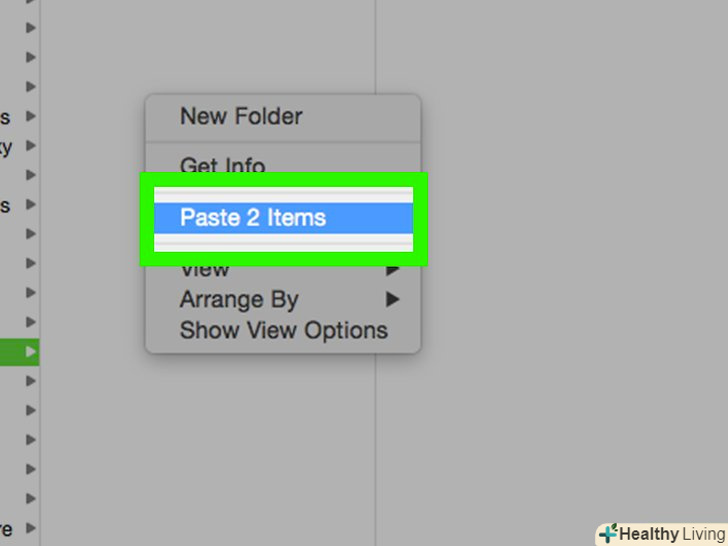Expand the folder row ending in "re"
Viewport: 728px width, 546px height.
[x=31, y=527]
